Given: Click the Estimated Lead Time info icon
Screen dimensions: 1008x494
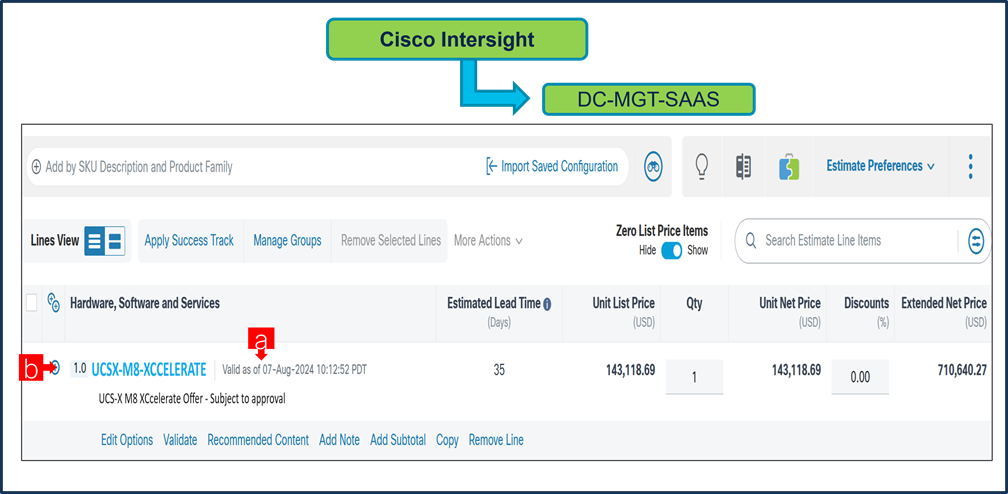Looking at the screenshot, I should [x=547, y=304].
